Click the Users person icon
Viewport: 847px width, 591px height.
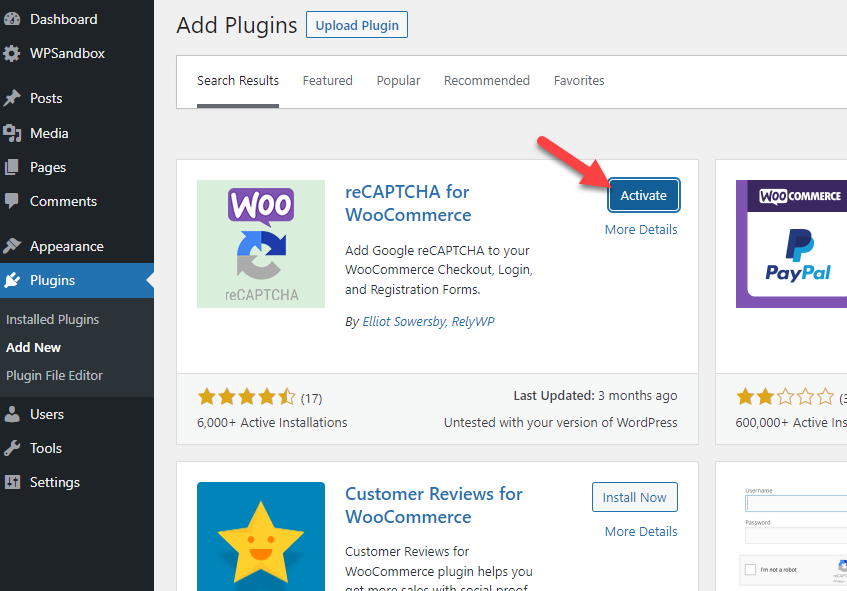click(12, 414)
